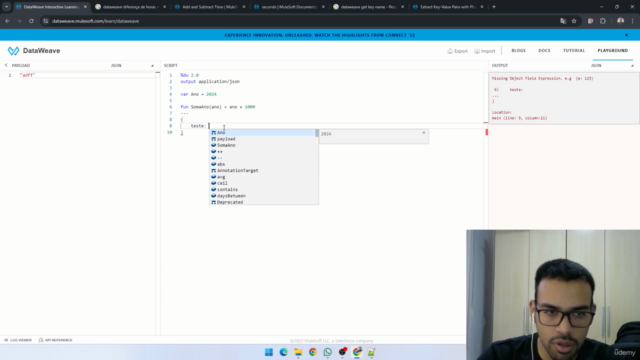Click script line 'var Ano = 2024'
The image size is (640, 360).
coord(198,94)
